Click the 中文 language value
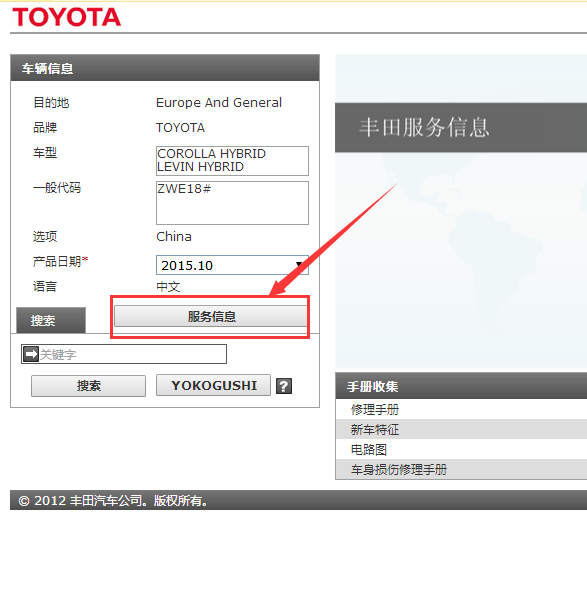Viewport: 587px width, 591px height. 168,287
